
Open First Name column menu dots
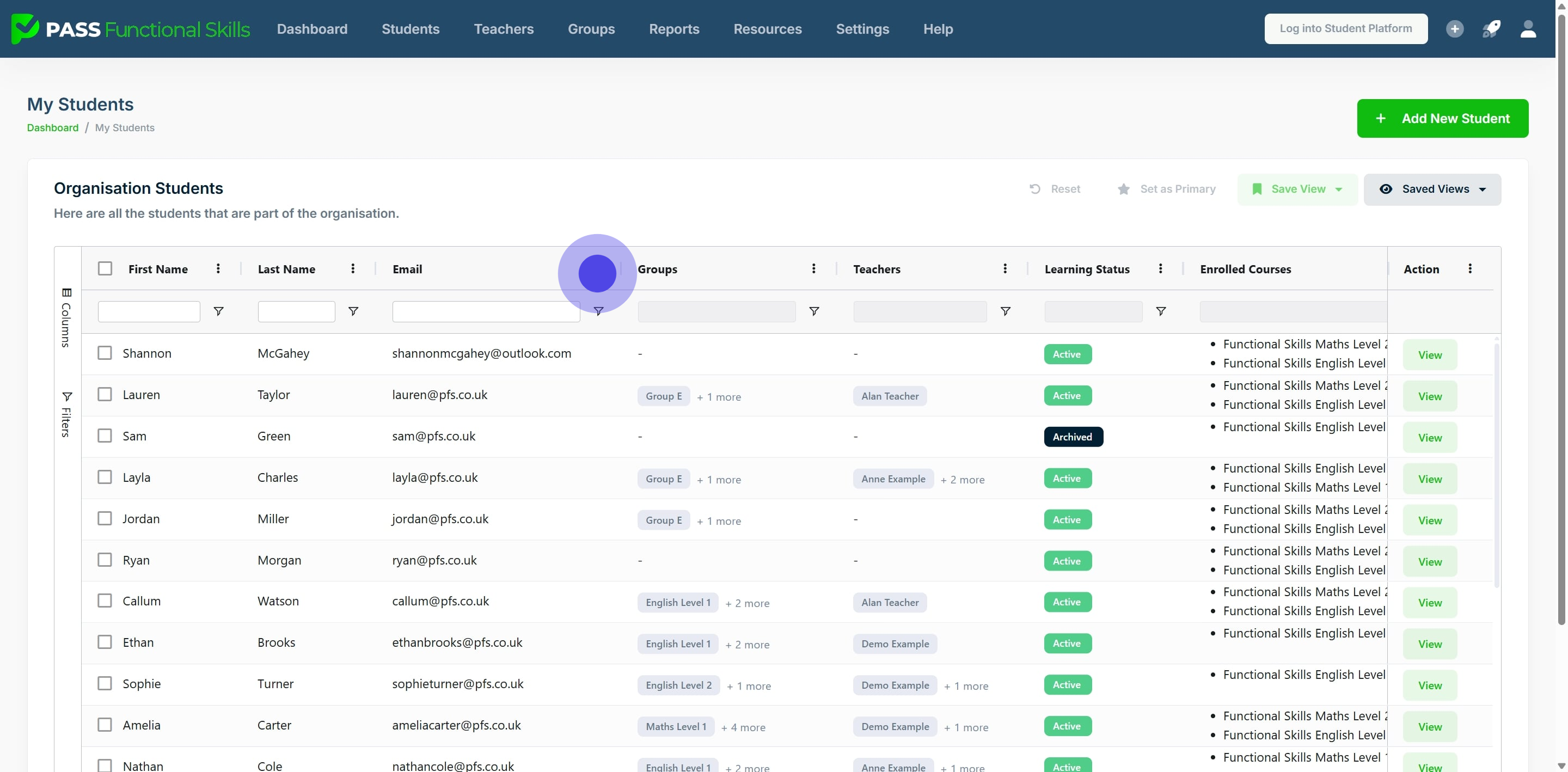click(218, 268)
